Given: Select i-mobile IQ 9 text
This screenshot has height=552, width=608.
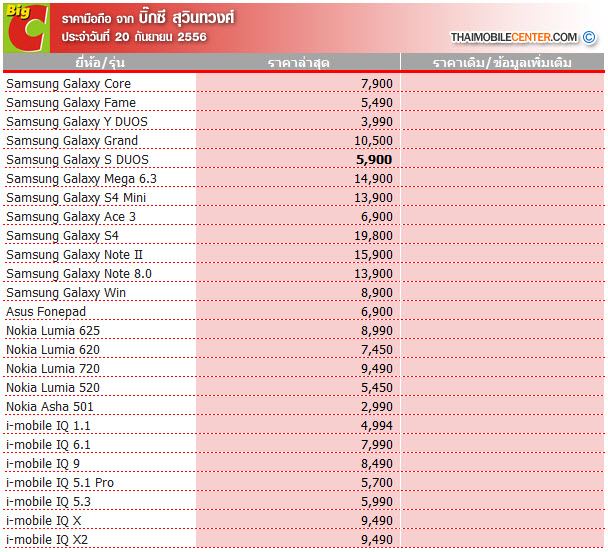Looking at the screenshot, I should 43,464.
